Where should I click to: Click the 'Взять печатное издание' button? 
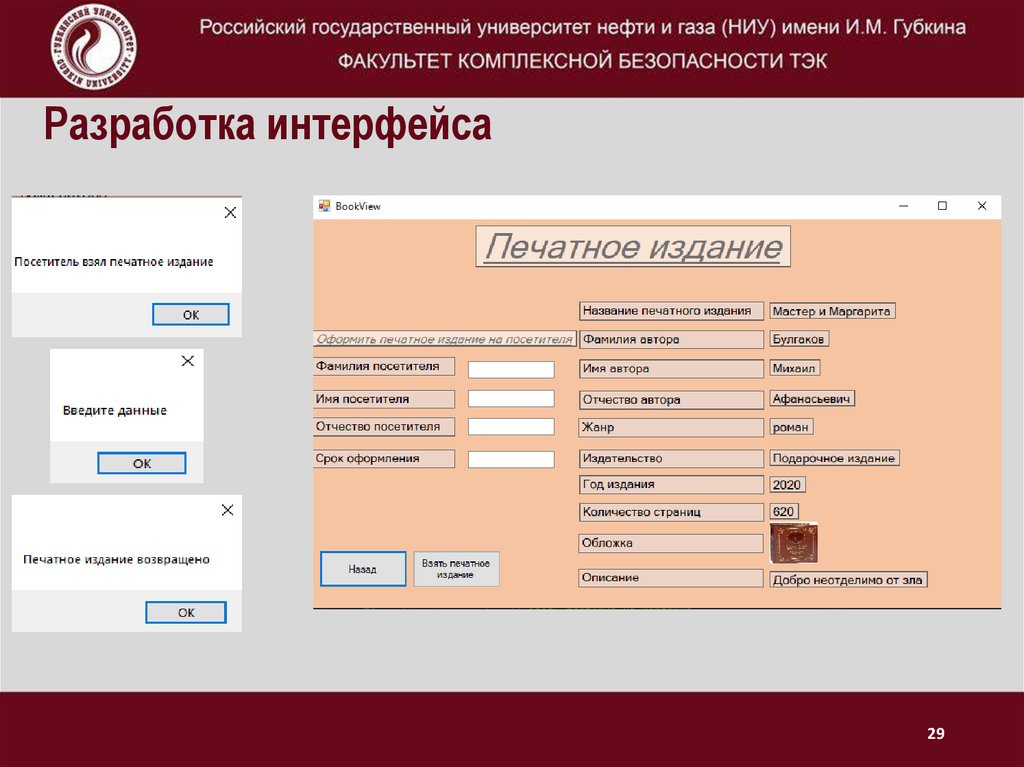click(x=455, y=568)
